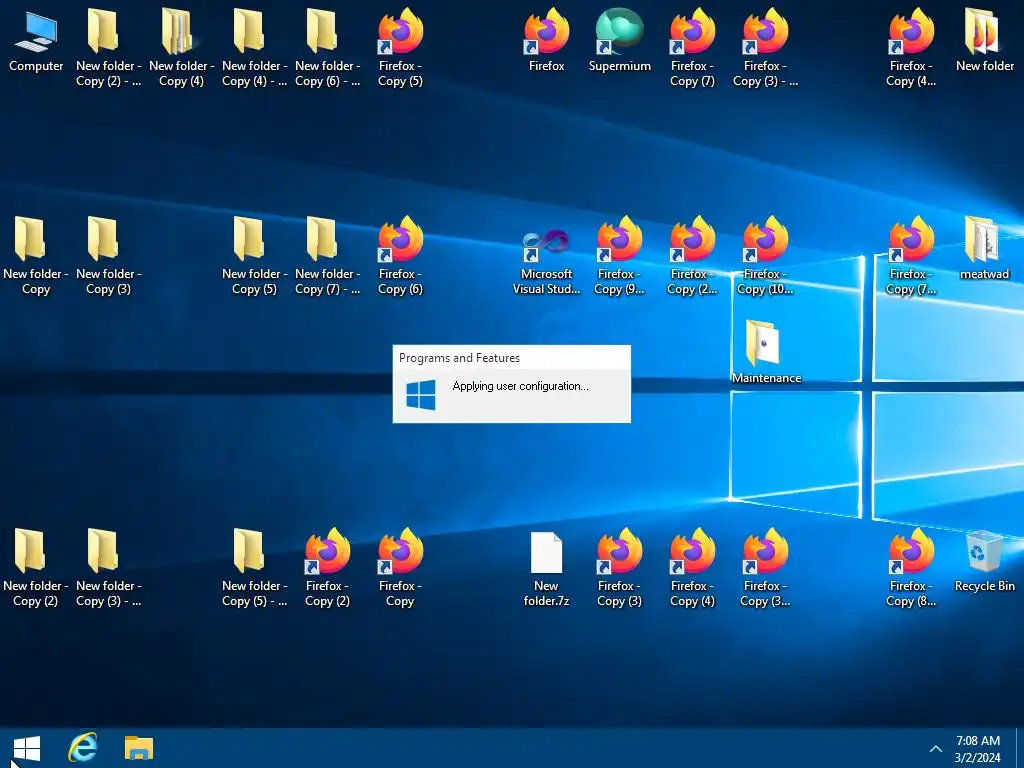Open the Recycle Bin

click(984, 563)
